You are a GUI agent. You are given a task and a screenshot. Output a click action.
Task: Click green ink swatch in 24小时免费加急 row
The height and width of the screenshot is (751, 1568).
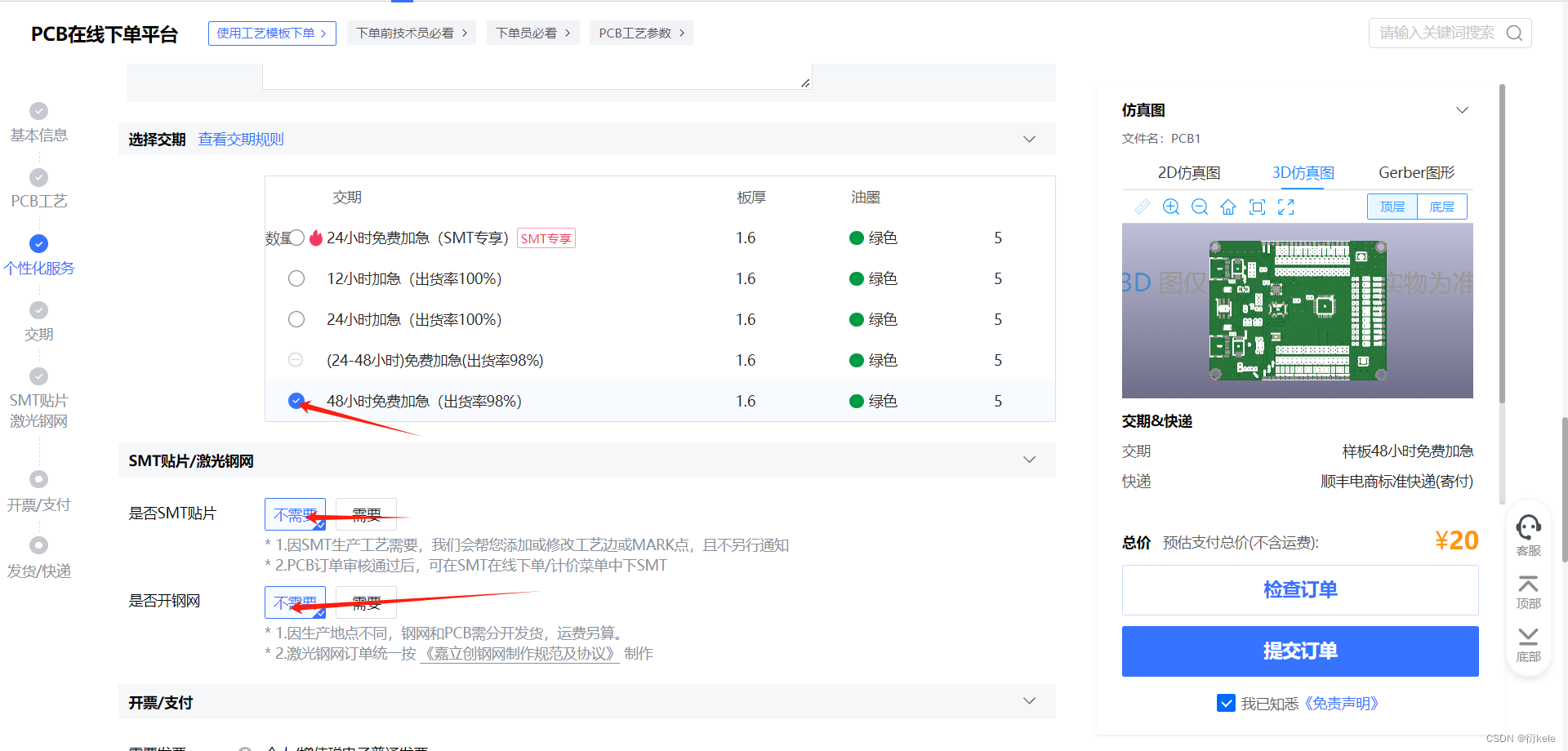point(857,238)
